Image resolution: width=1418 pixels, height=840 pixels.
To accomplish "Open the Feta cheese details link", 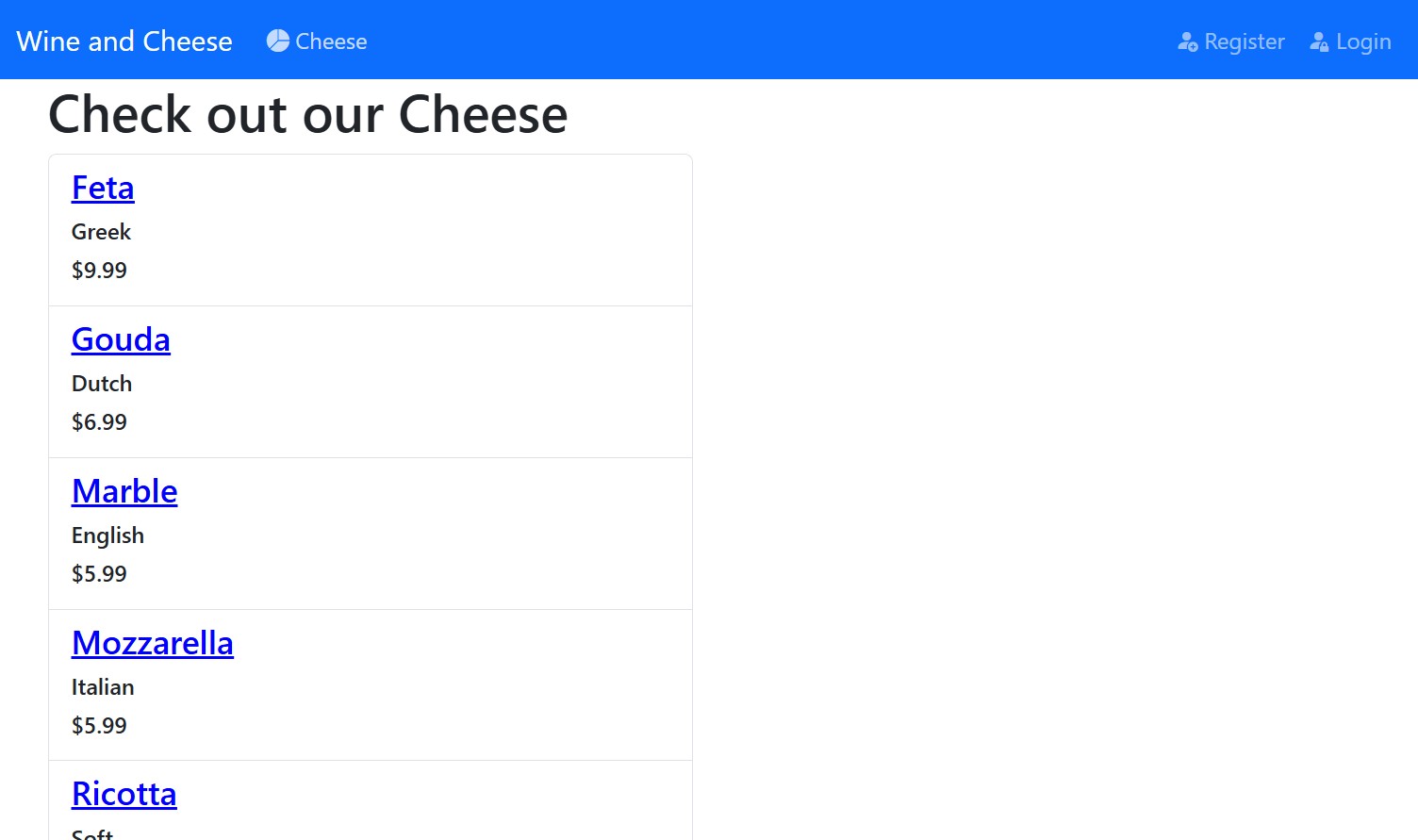I will (102, 189).
